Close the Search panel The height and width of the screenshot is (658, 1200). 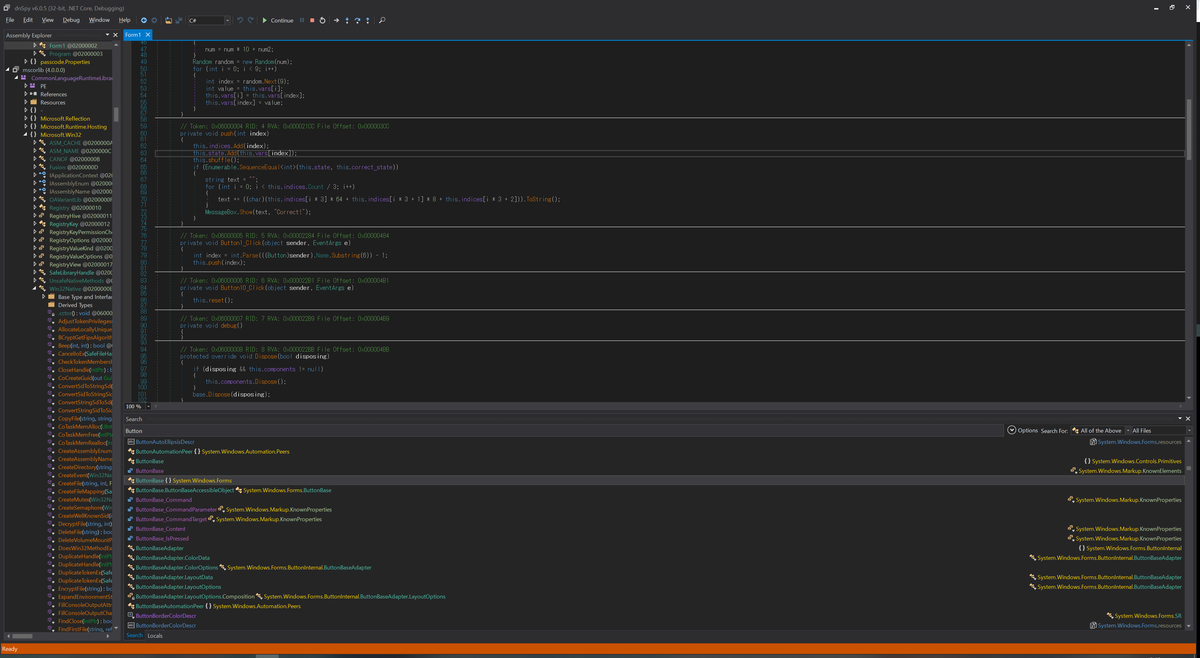tap(1187, 418)
